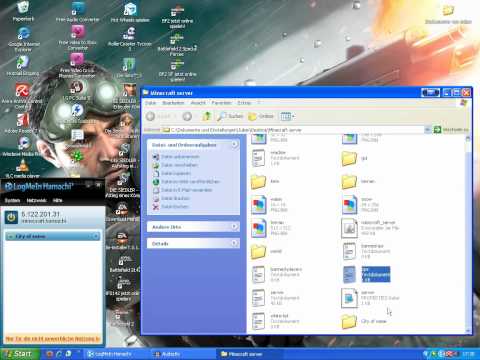Open the address bar dropdown arrow
The width and height of the screenshot is (480, 360).
pos(427,130)
